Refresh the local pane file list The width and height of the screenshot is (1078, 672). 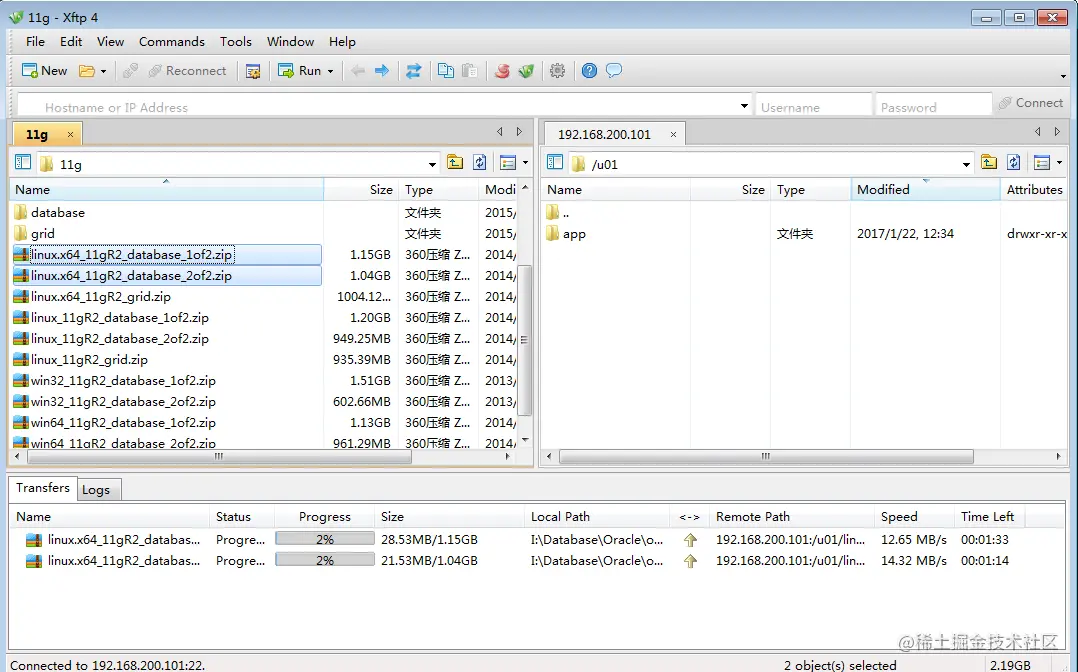(480, 163)
